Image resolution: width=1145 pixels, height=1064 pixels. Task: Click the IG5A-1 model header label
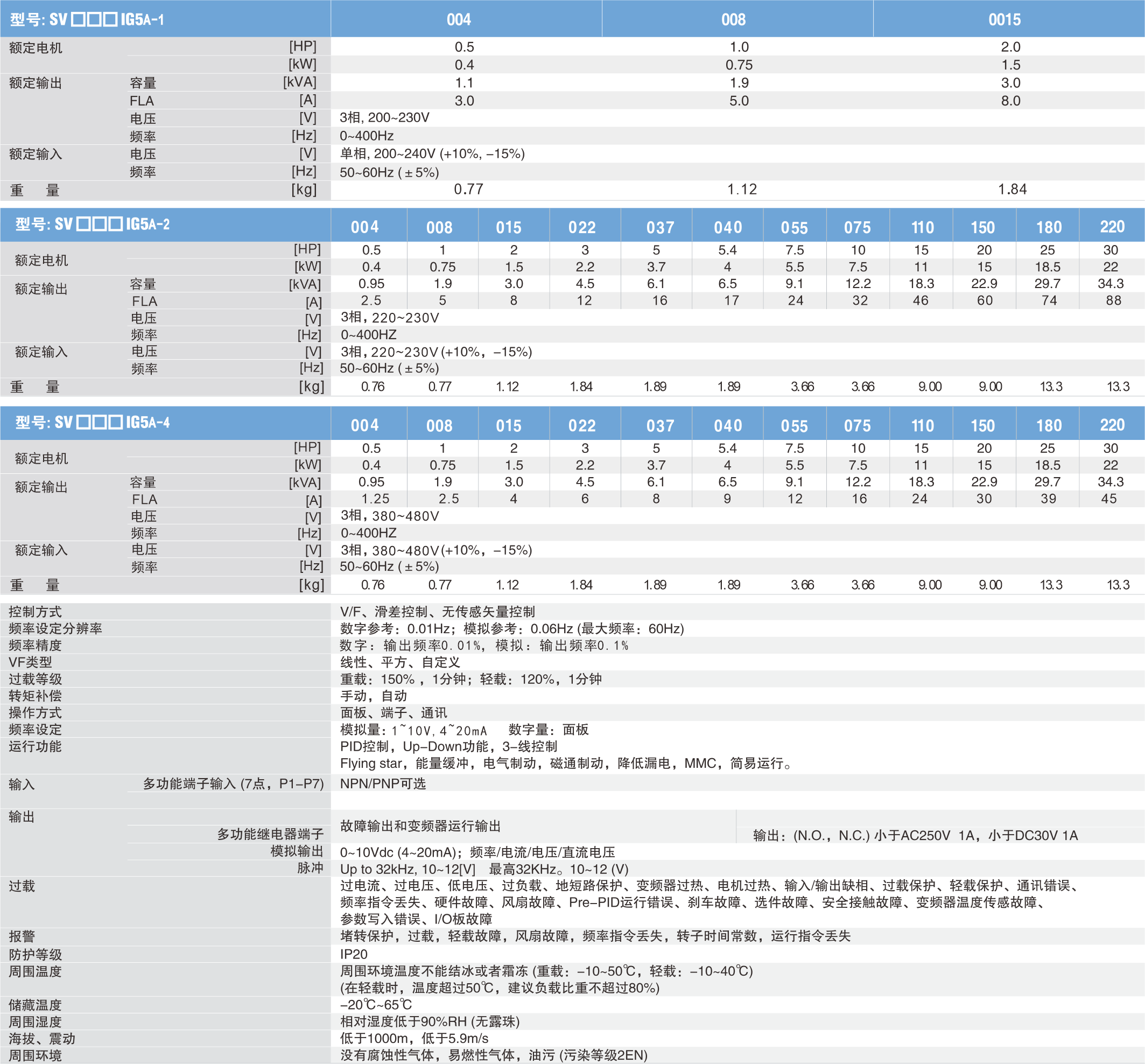point(87,19)
